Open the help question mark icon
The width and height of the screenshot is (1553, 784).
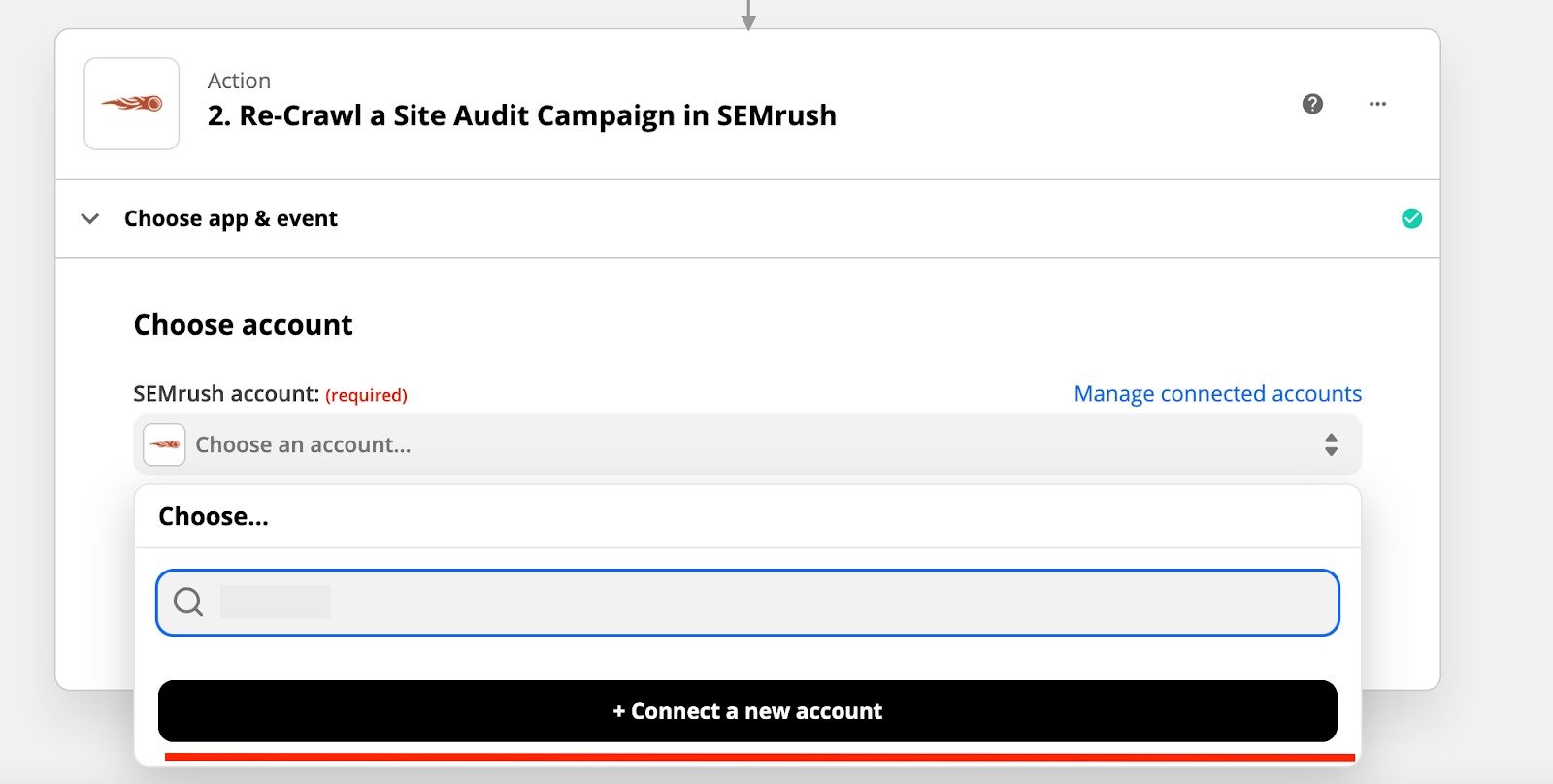(1312, 104)
